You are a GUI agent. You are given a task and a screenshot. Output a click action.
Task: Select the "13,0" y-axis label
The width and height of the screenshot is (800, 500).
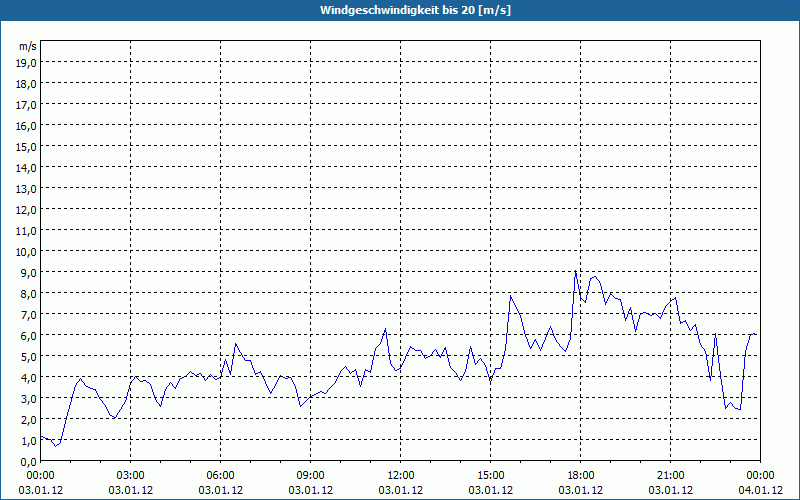coord(27,189)
